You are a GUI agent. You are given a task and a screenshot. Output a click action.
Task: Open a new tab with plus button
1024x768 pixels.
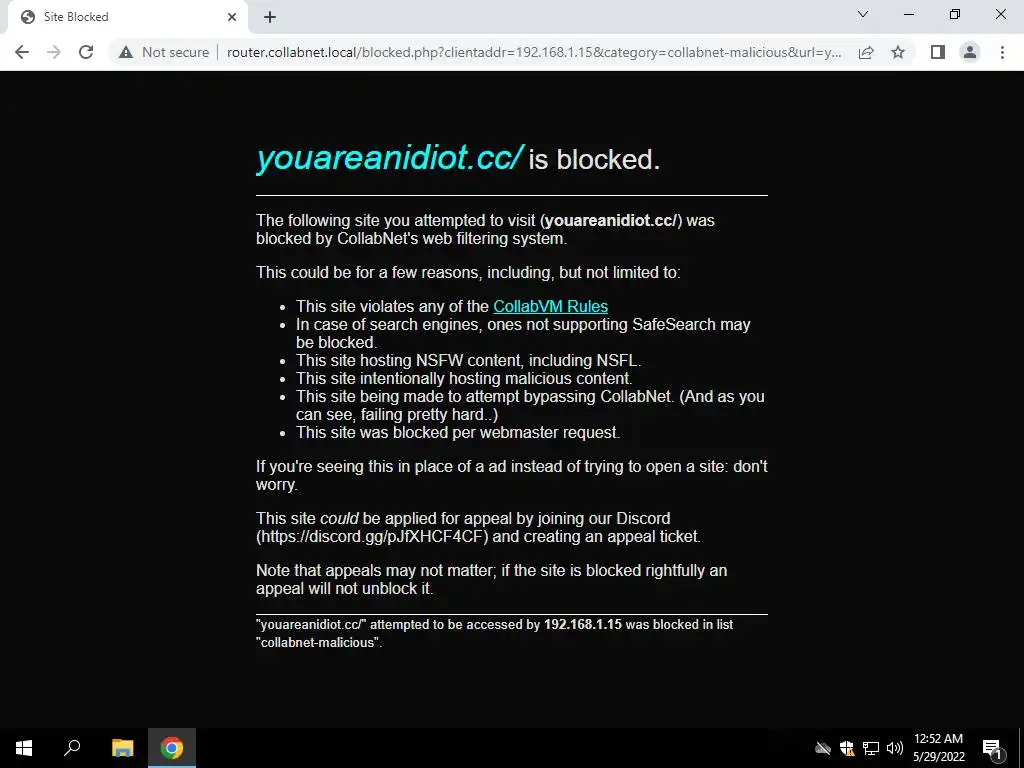click(x=270, y=17)
